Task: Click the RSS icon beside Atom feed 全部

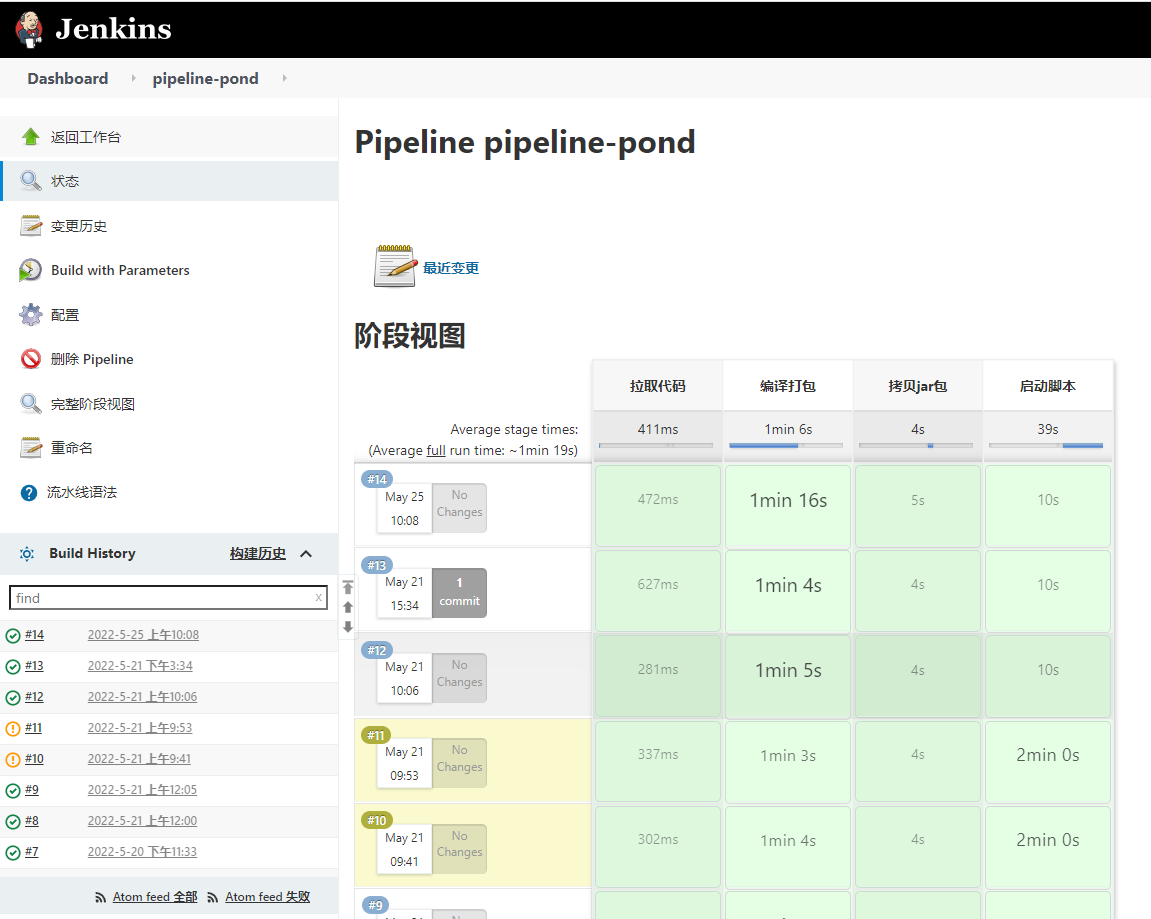Action: [101, 897]
